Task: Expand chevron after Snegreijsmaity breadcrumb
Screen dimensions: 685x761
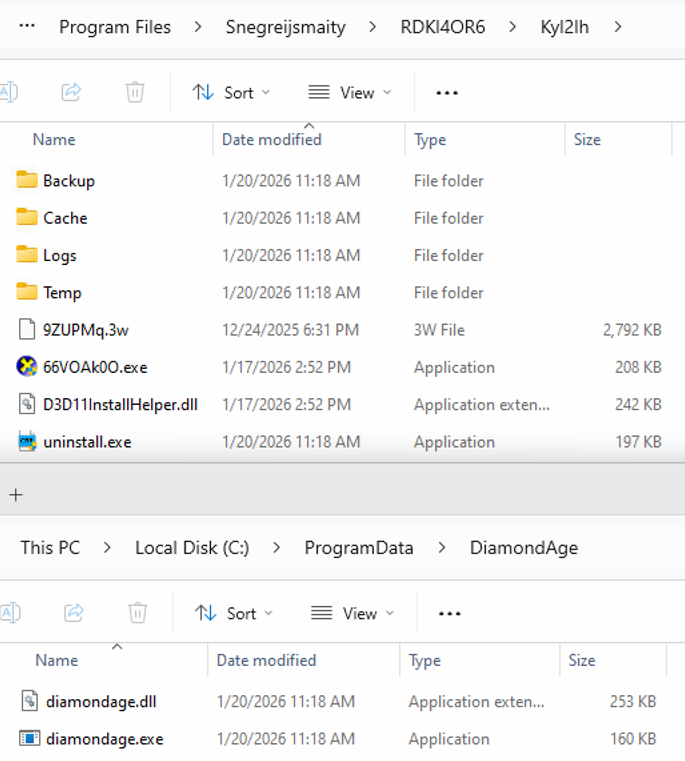Action: click(x=372, y=27)
